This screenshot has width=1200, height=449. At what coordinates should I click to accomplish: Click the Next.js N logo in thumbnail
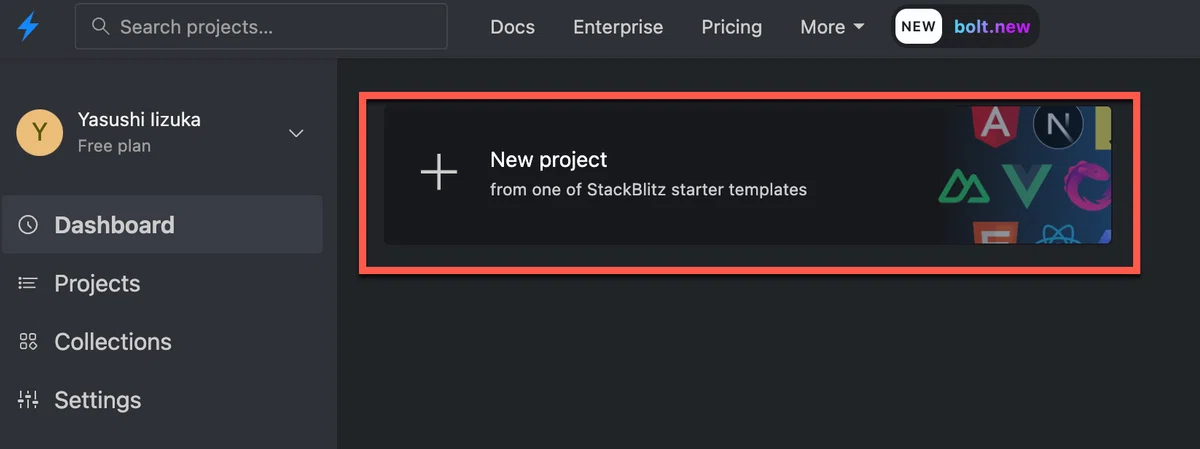tap(1058, 125)
